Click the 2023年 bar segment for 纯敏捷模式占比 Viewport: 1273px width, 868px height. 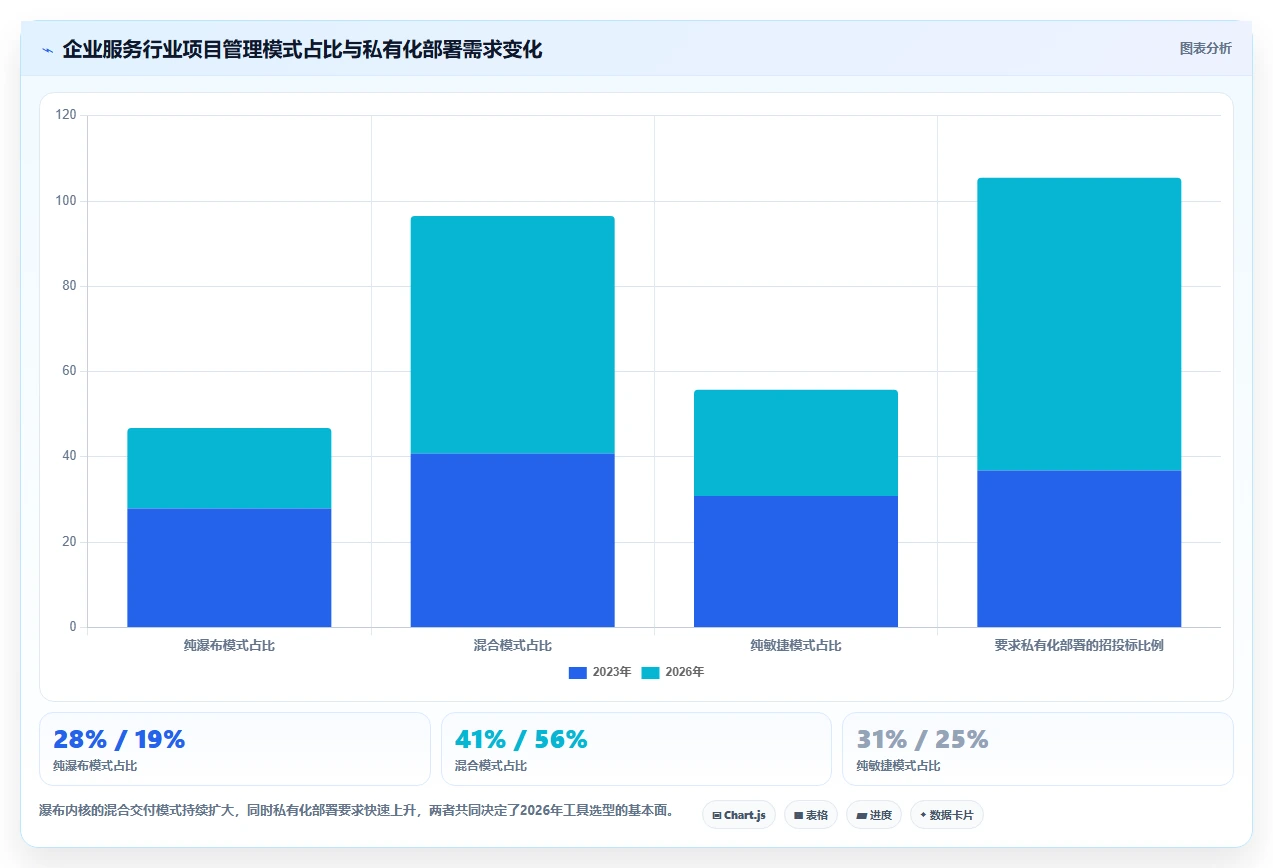pyautogui.click(x=796, y=561)
